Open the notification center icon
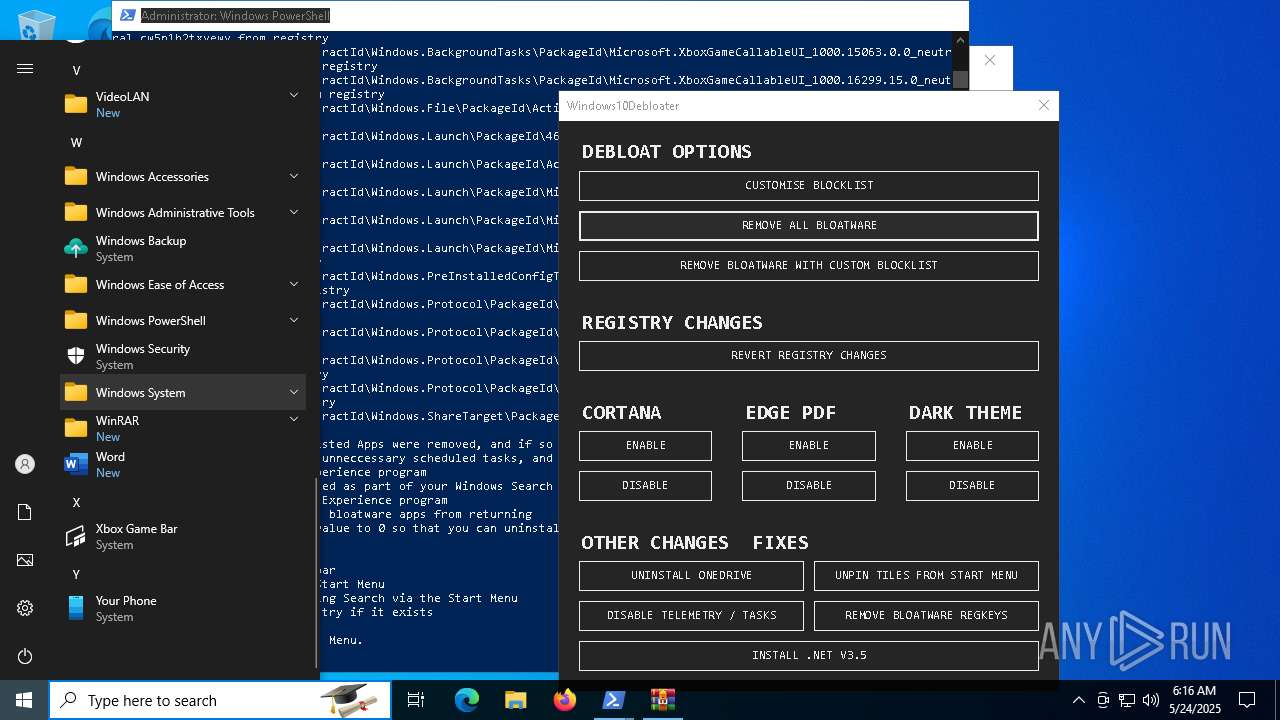The width and height of the screenshot is (1280, 720). tap(1247, 700)
